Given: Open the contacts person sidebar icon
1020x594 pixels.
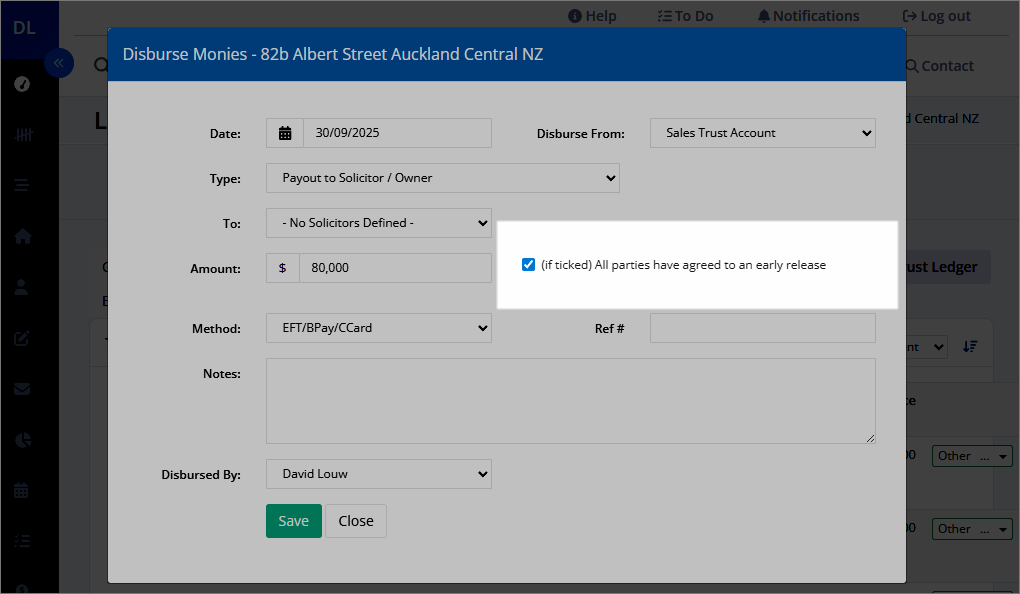Looking at the screenshot, I should [21, 287].
